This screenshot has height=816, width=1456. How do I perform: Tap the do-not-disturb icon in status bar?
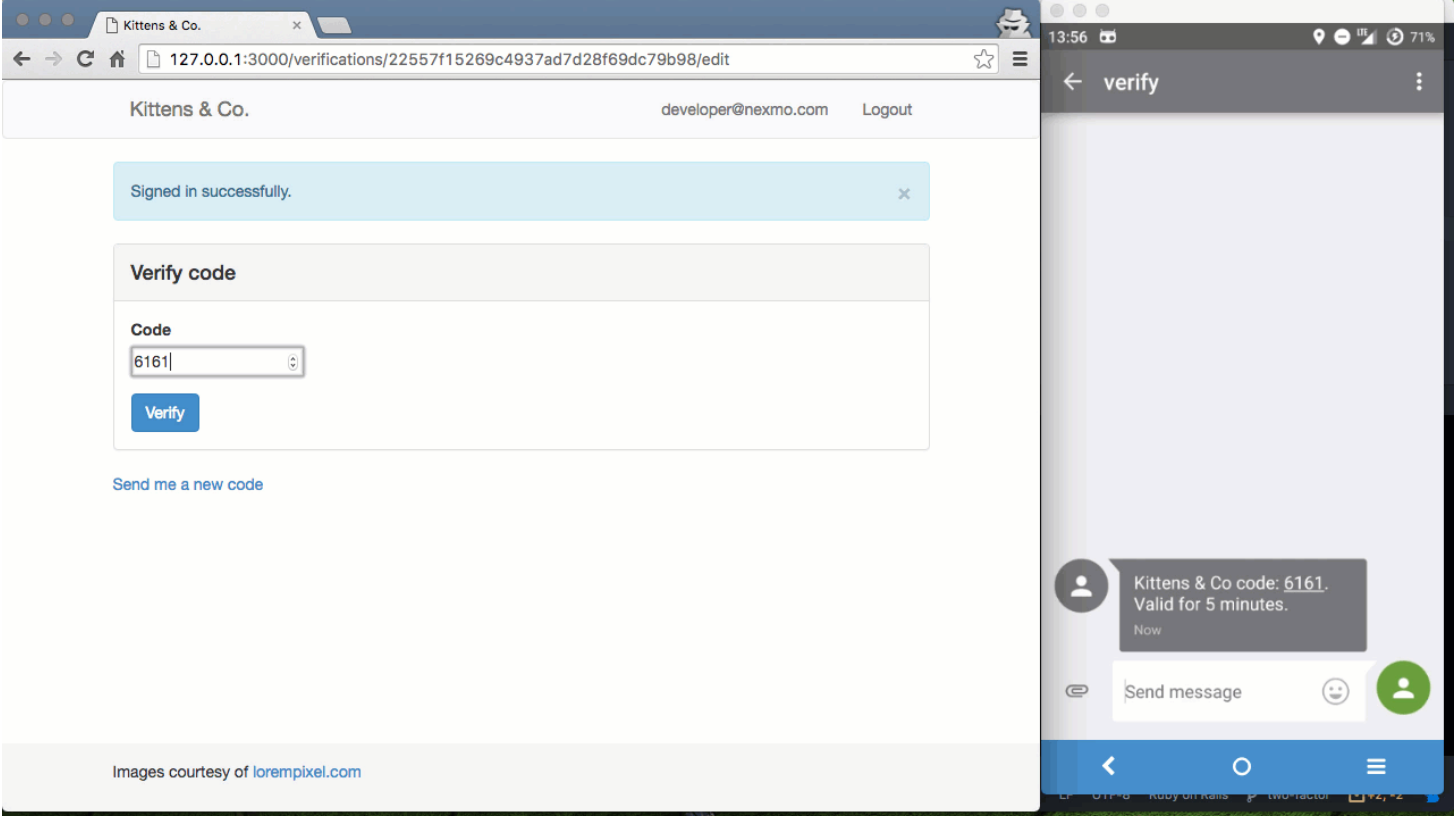1342,37
